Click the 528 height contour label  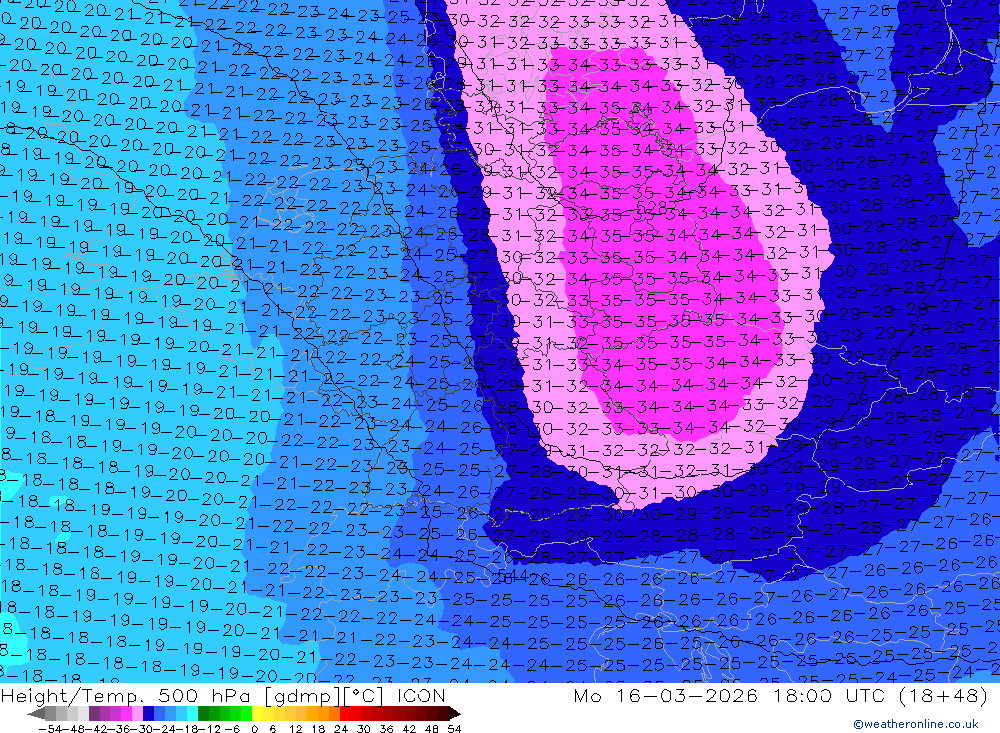coord(652,207)
